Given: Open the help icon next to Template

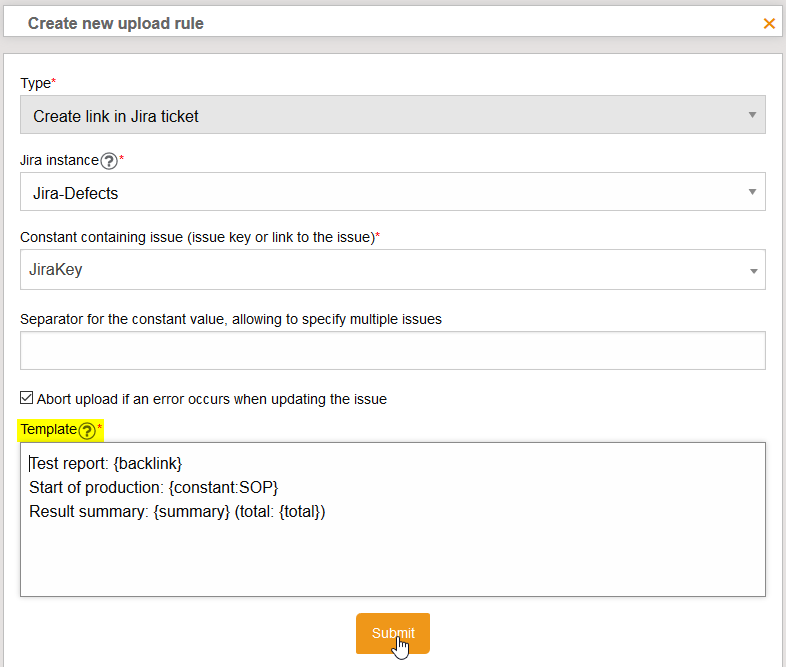Looking at the screenshot, I should pos(87,430).
